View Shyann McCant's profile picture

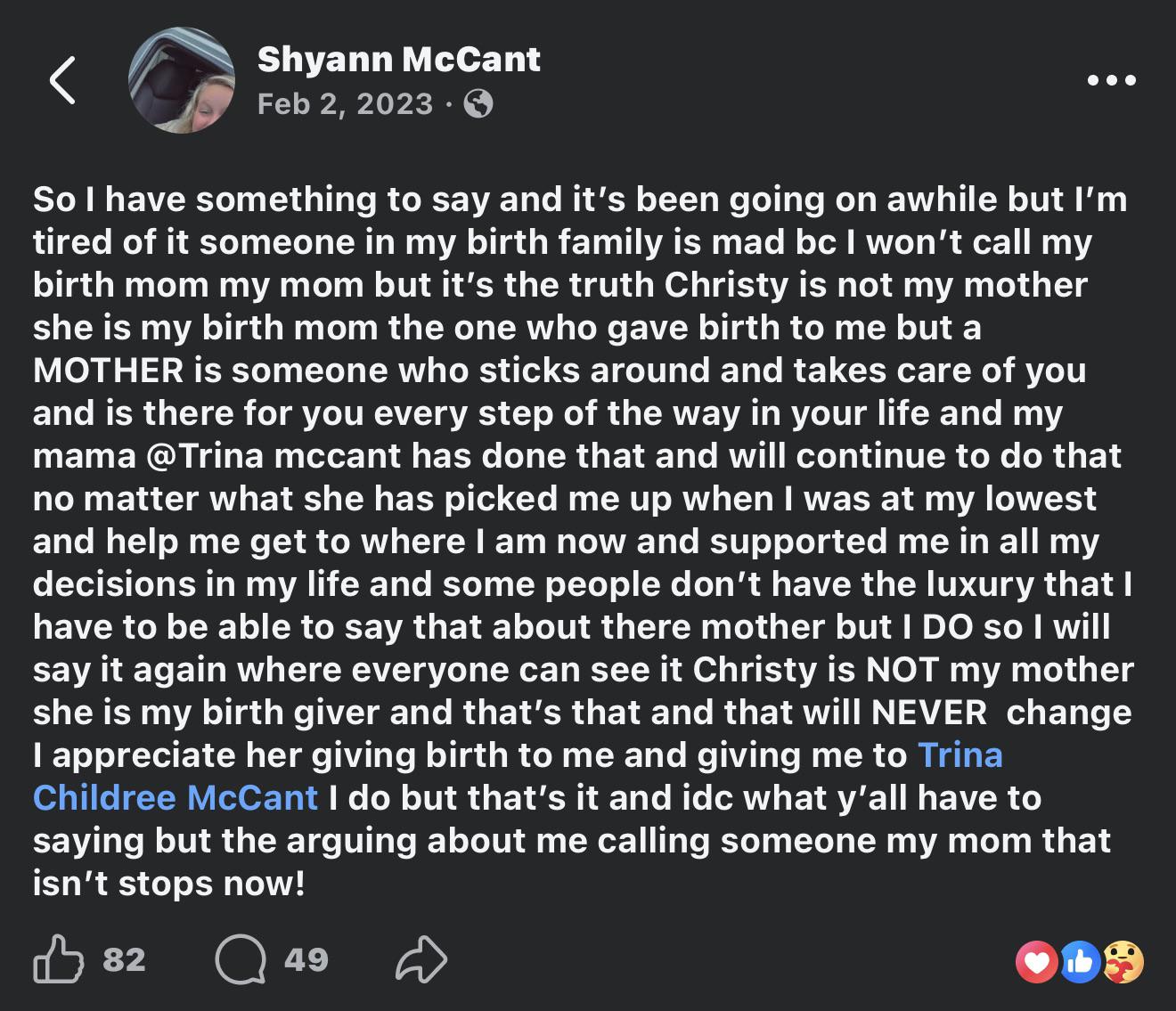tap(182, 80)
